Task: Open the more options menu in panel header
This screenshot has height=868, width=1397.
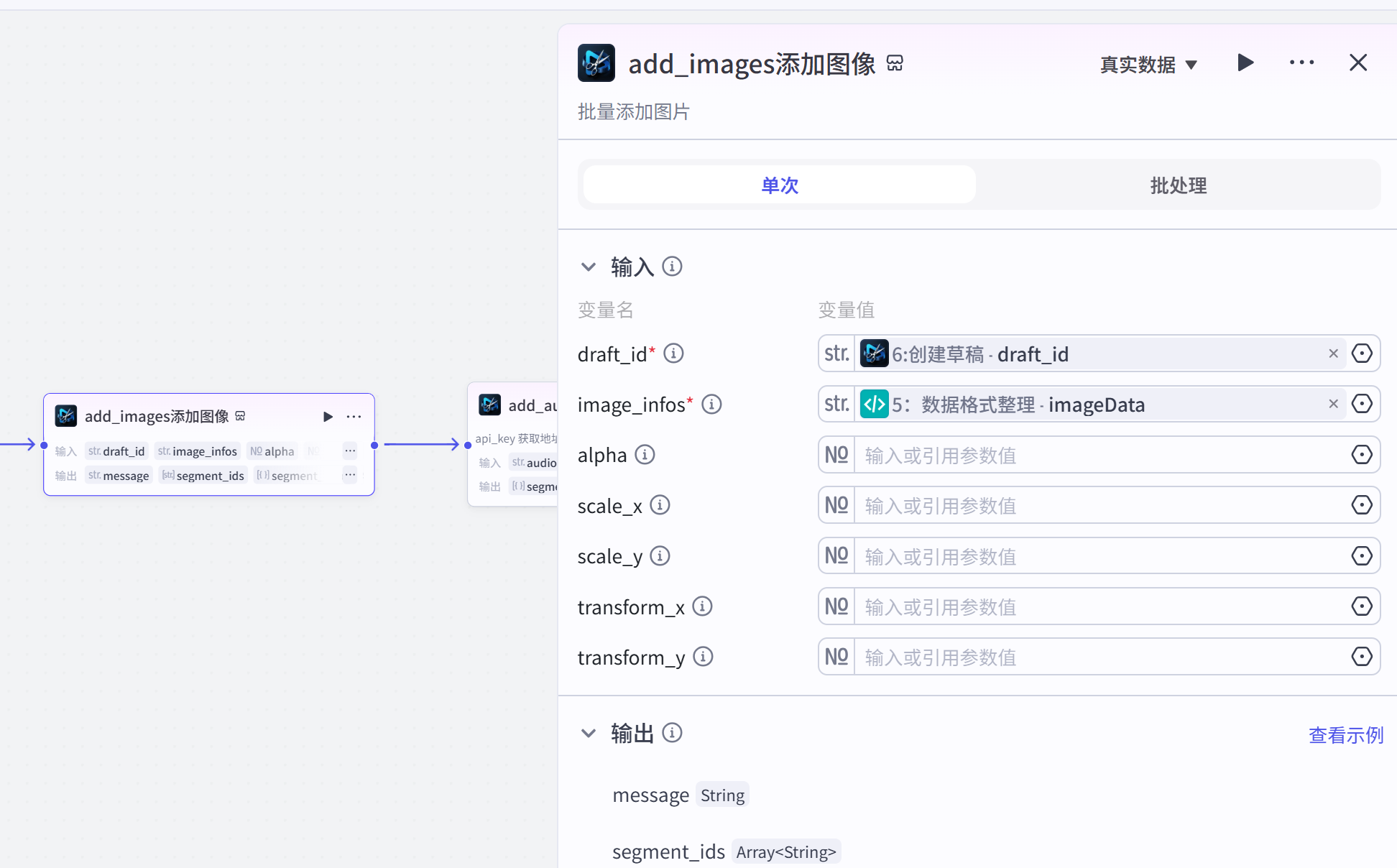Action: pos(1301,63)
